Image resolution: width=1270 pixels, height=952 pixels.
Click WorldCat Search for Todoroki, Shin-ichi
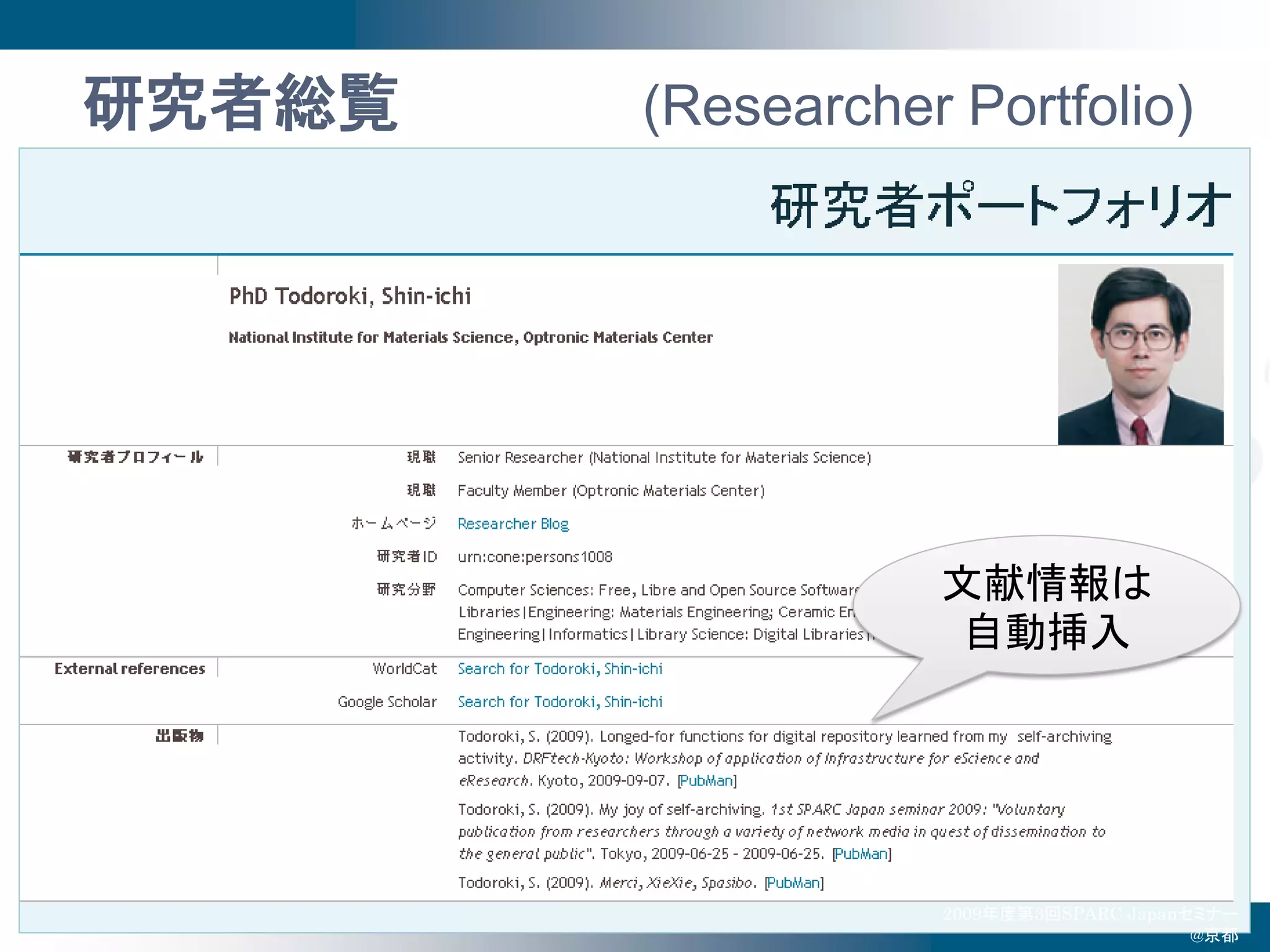click(560, 669)
